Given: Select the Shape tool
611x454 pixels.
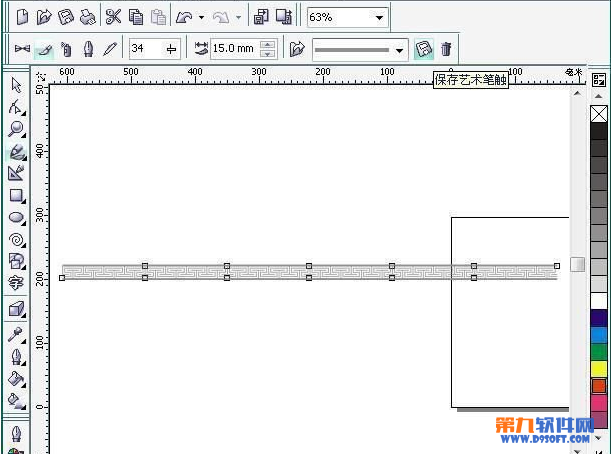Looking at the screenshot, I should tap(16, 107).
